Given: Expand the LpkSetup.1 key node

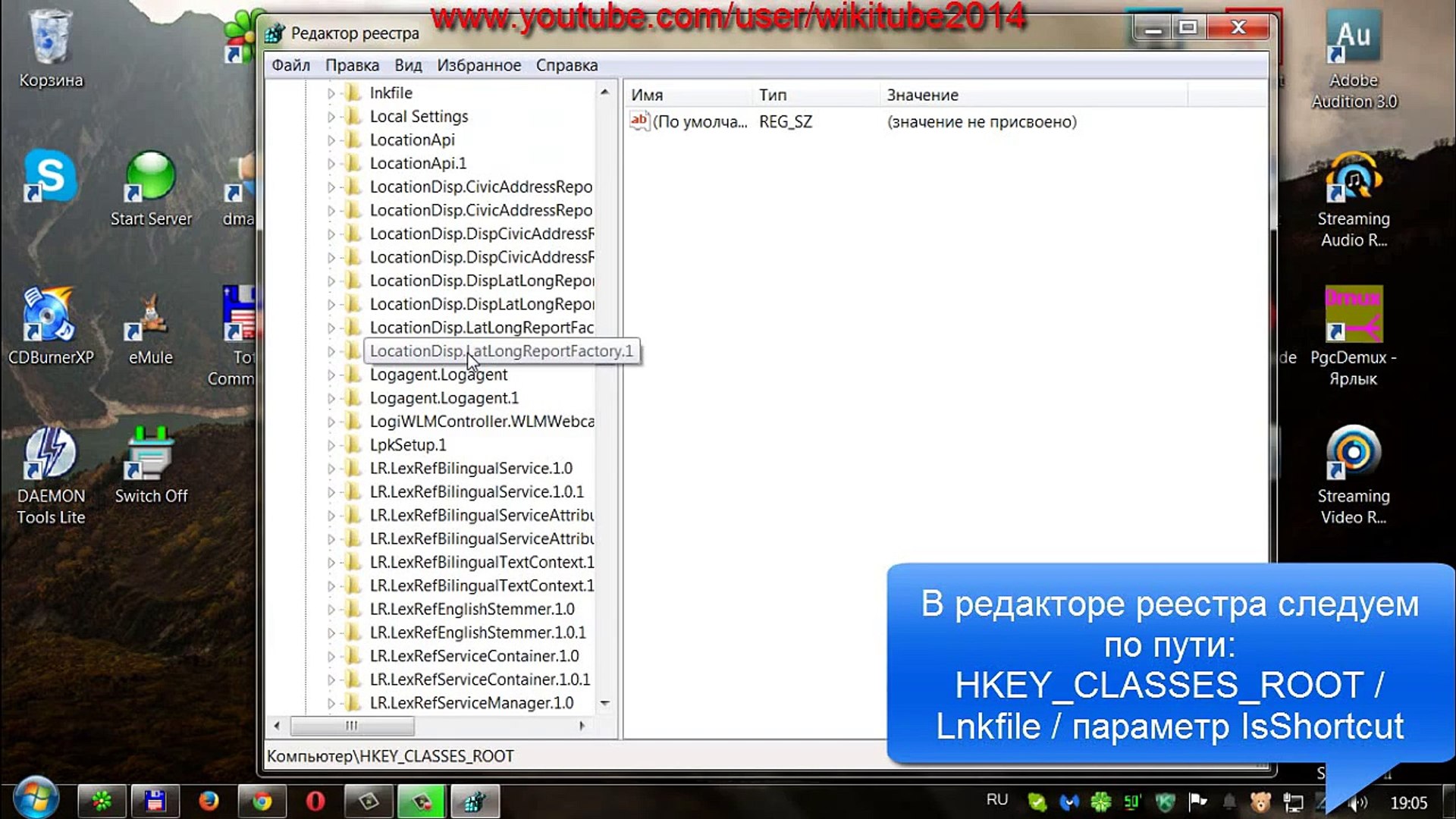Looking at the screenshot, I should coord(331,445).
